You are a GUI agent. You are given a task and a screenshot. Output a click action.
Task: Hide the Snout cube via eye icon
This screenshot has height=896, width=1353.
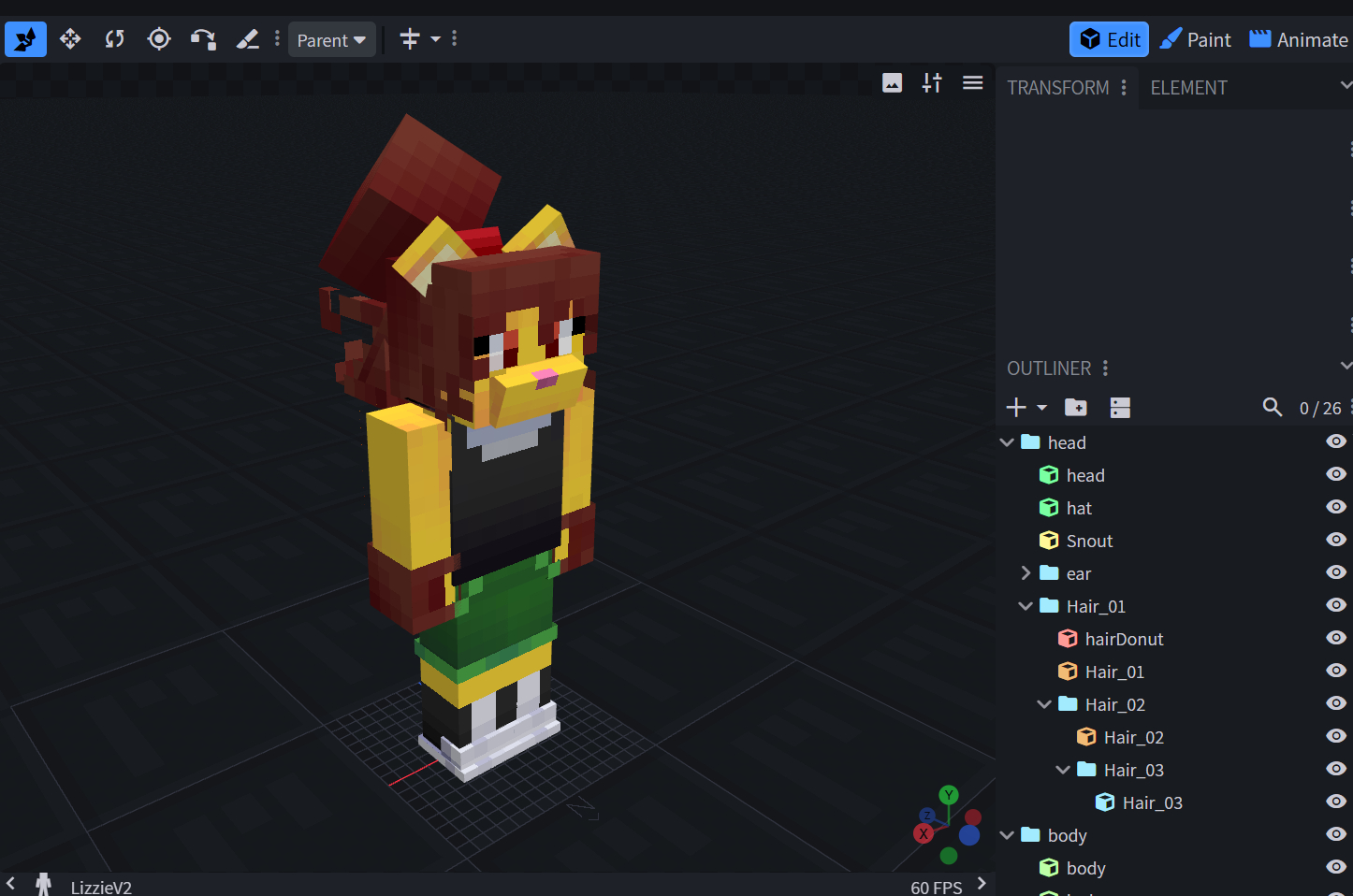[1336, 540]
